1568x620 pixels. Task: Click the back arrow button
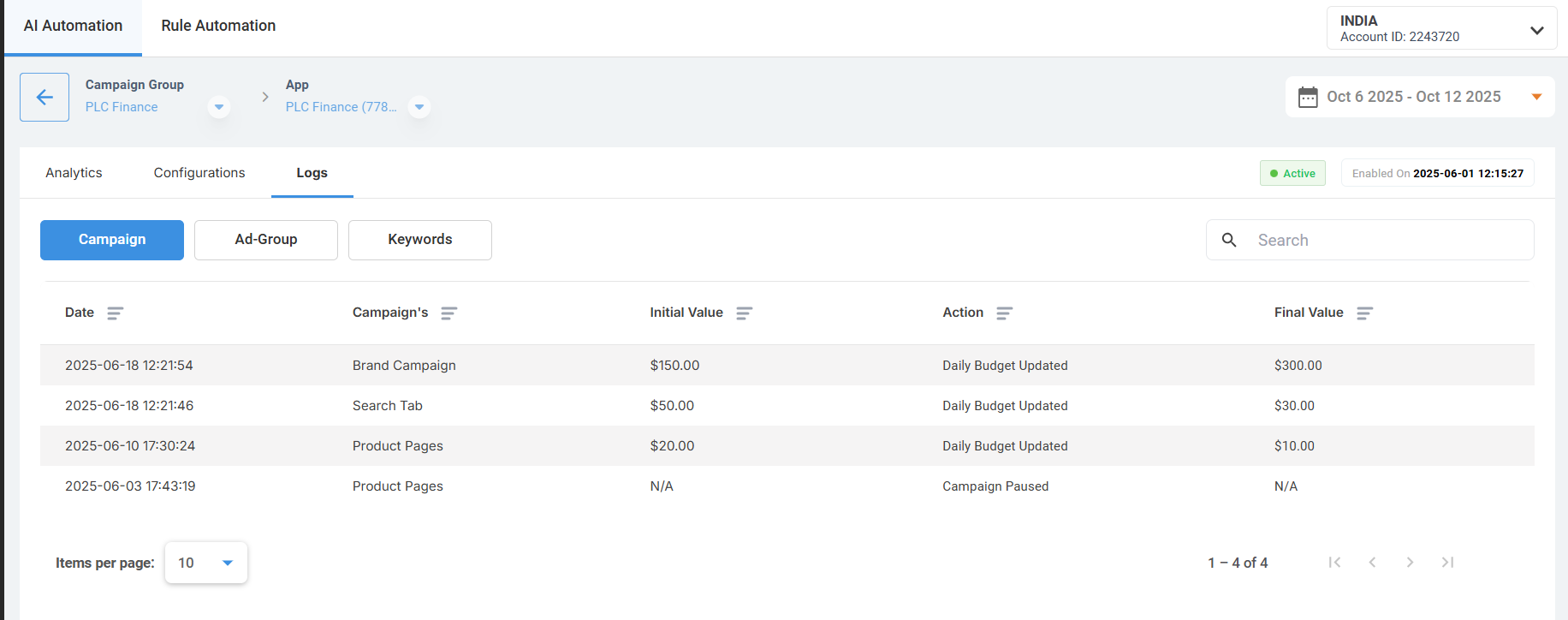pos(45,97)
